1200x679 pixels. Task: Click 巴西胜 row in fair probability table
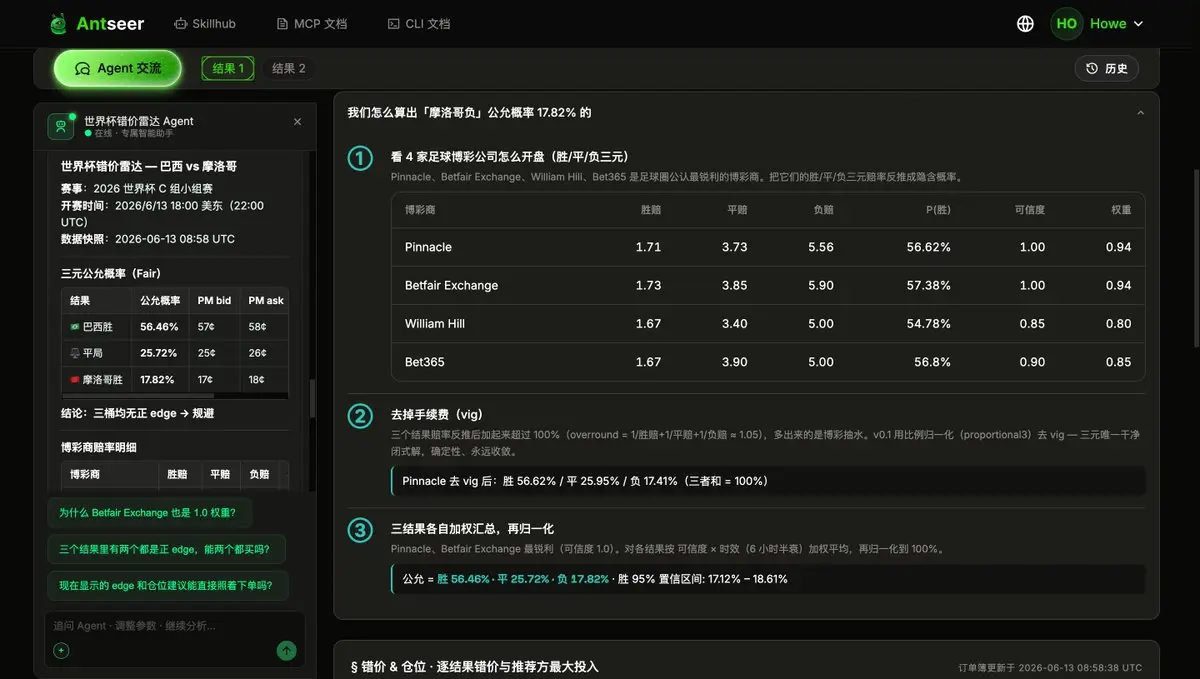[175, 327]
